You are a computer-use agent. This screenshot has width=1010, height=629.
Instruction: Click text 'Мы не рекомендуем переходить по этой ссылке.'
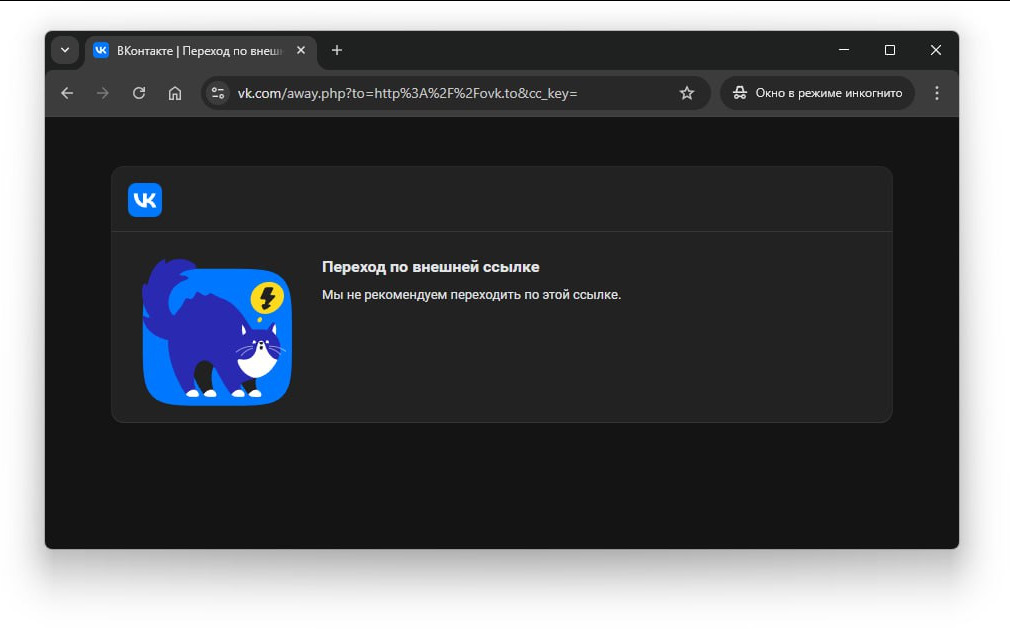coord(472,295)
